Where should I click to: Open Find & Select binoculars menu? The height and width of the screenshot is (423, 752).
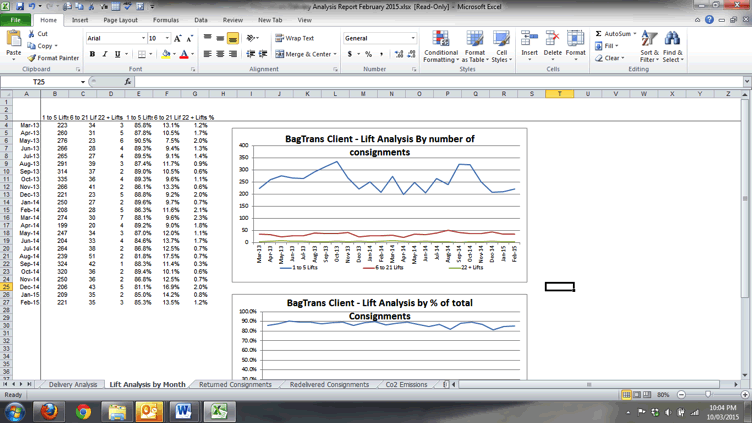point(672,47)
